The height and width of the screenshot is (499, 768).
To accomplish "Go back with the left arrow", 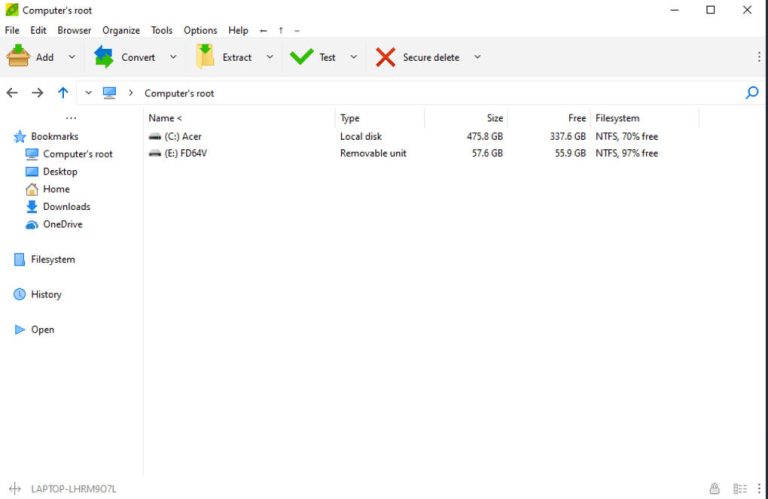I will tap(12, 93).
